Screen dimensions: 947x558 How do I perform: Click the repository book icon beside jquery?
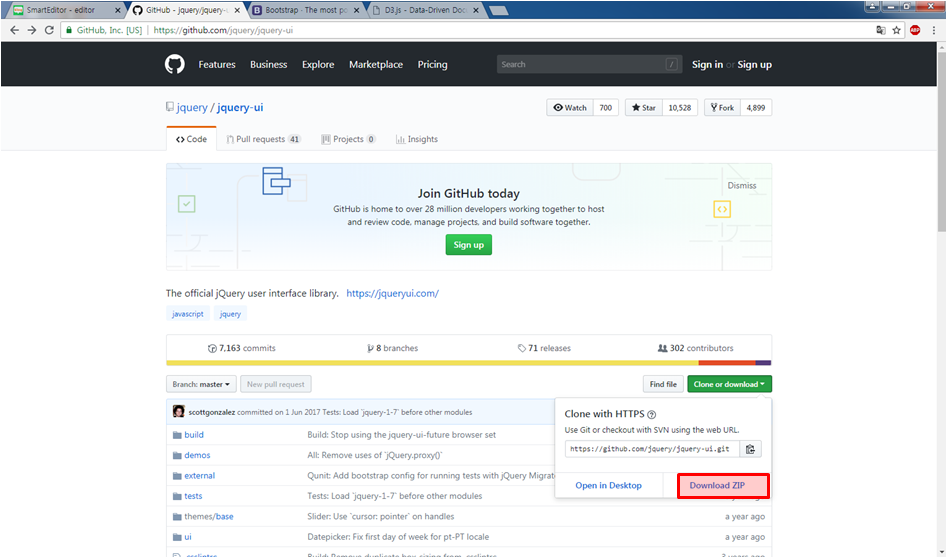coord(170,107)
